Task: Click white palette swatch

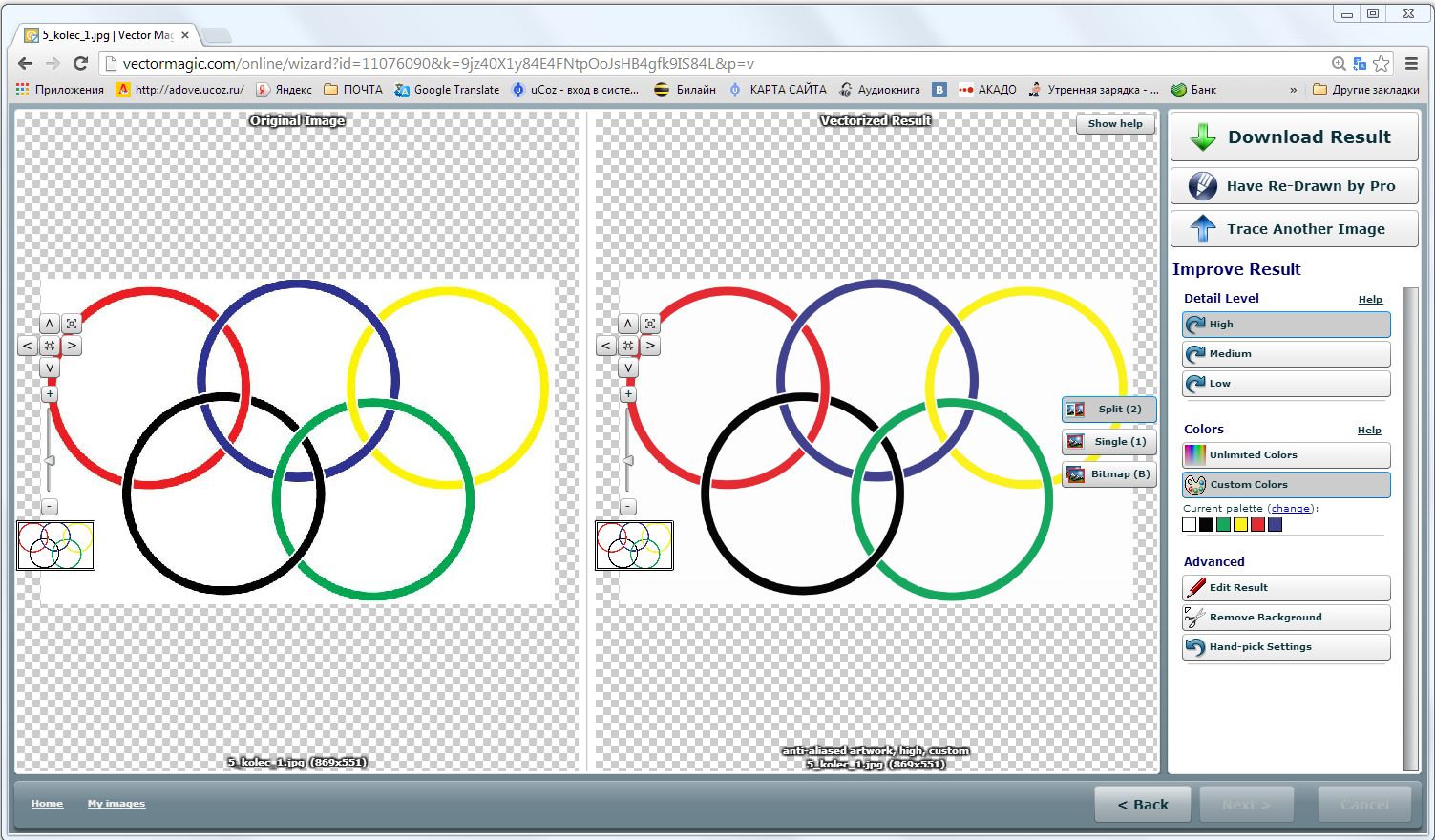Action: [x=1190, y=525]
